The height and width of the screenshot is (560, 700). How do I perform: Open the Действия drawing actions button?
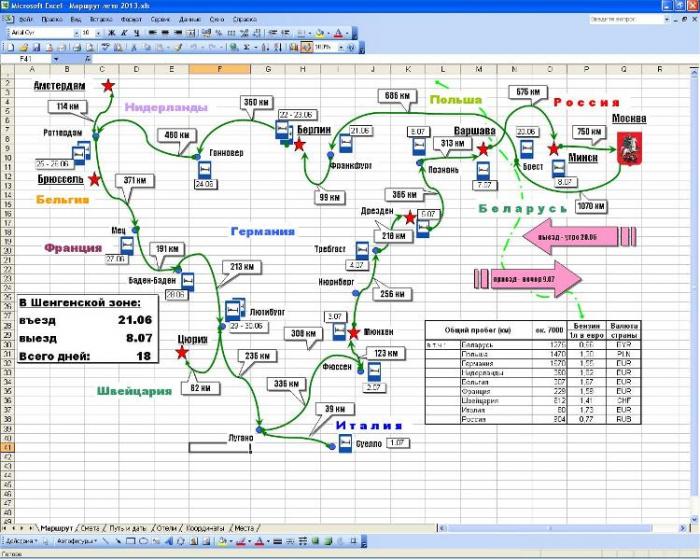22,541
